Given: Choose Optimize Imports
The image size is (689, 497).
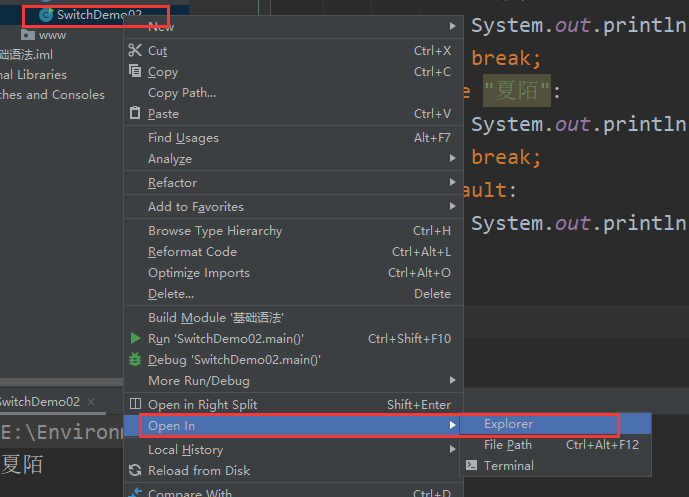Looking at the screenshot, I should (x=294, y=273).
